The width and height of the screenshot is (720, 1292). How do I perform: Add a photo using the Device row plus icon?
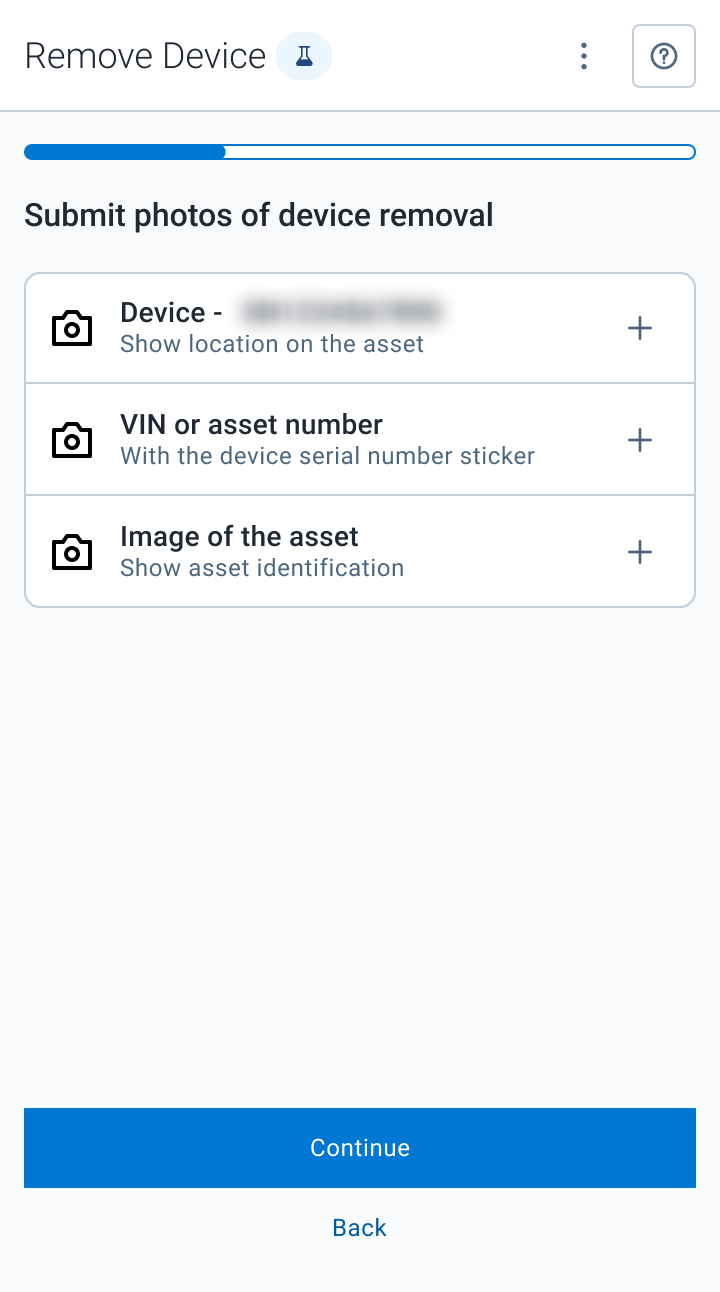[640, 328]
